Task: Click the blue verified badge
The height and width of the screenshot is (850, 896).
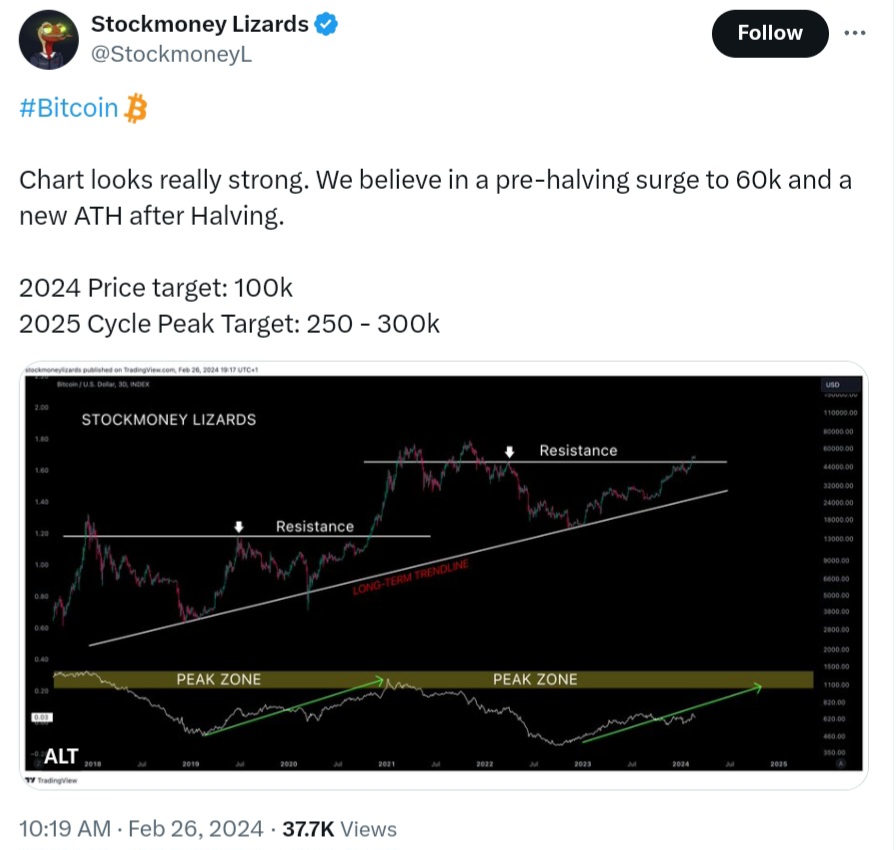Action: click(326, 25)
